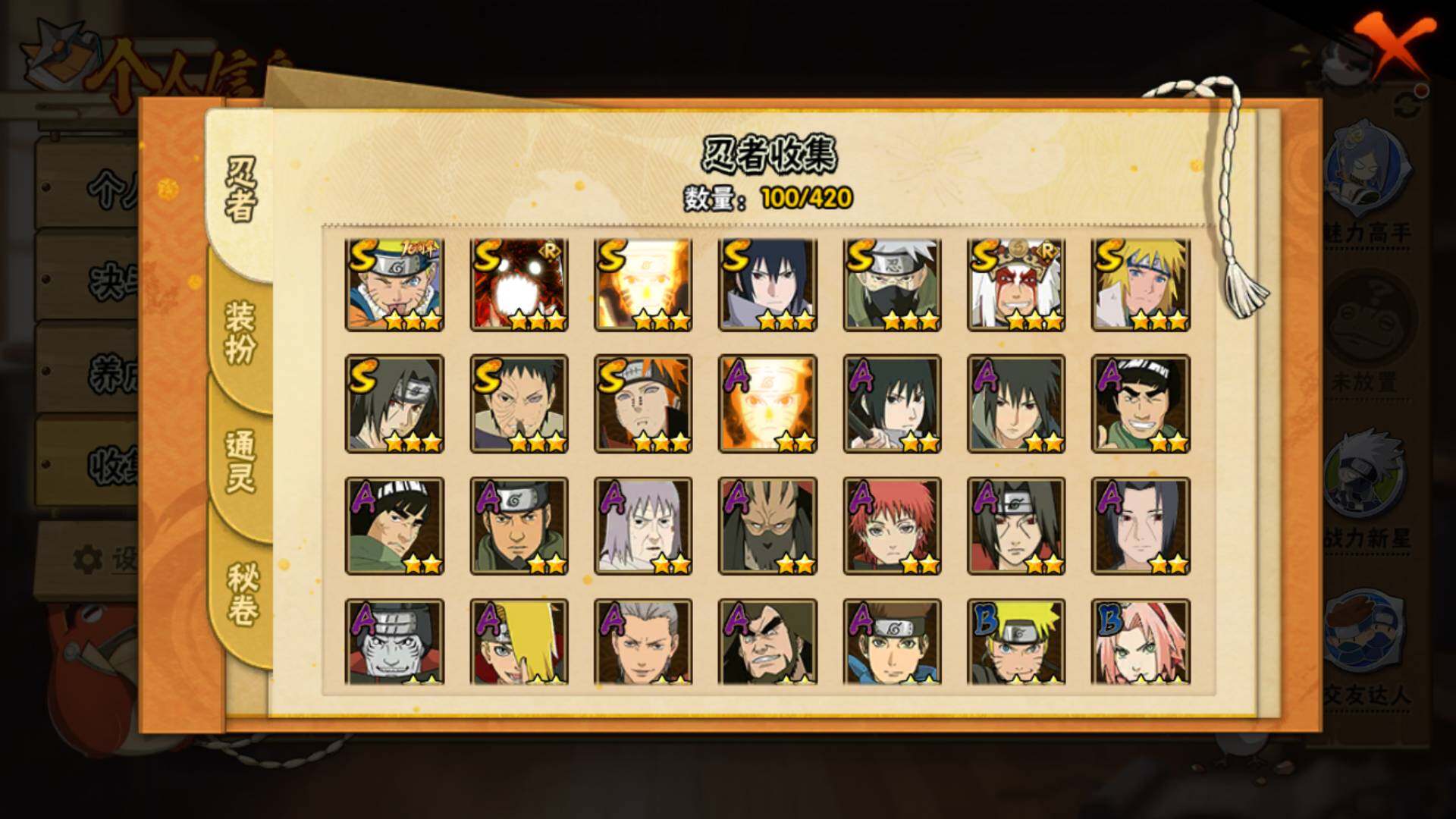
Task: Select the B-rank Naruto thumbnail
Action: (1016, 642)
